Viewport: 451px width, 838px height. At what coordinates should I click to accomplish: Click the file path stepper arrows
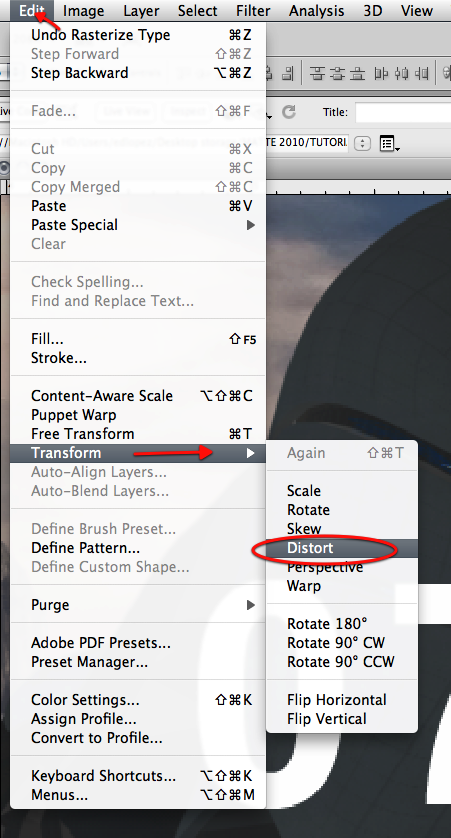(x=362, y=143)
